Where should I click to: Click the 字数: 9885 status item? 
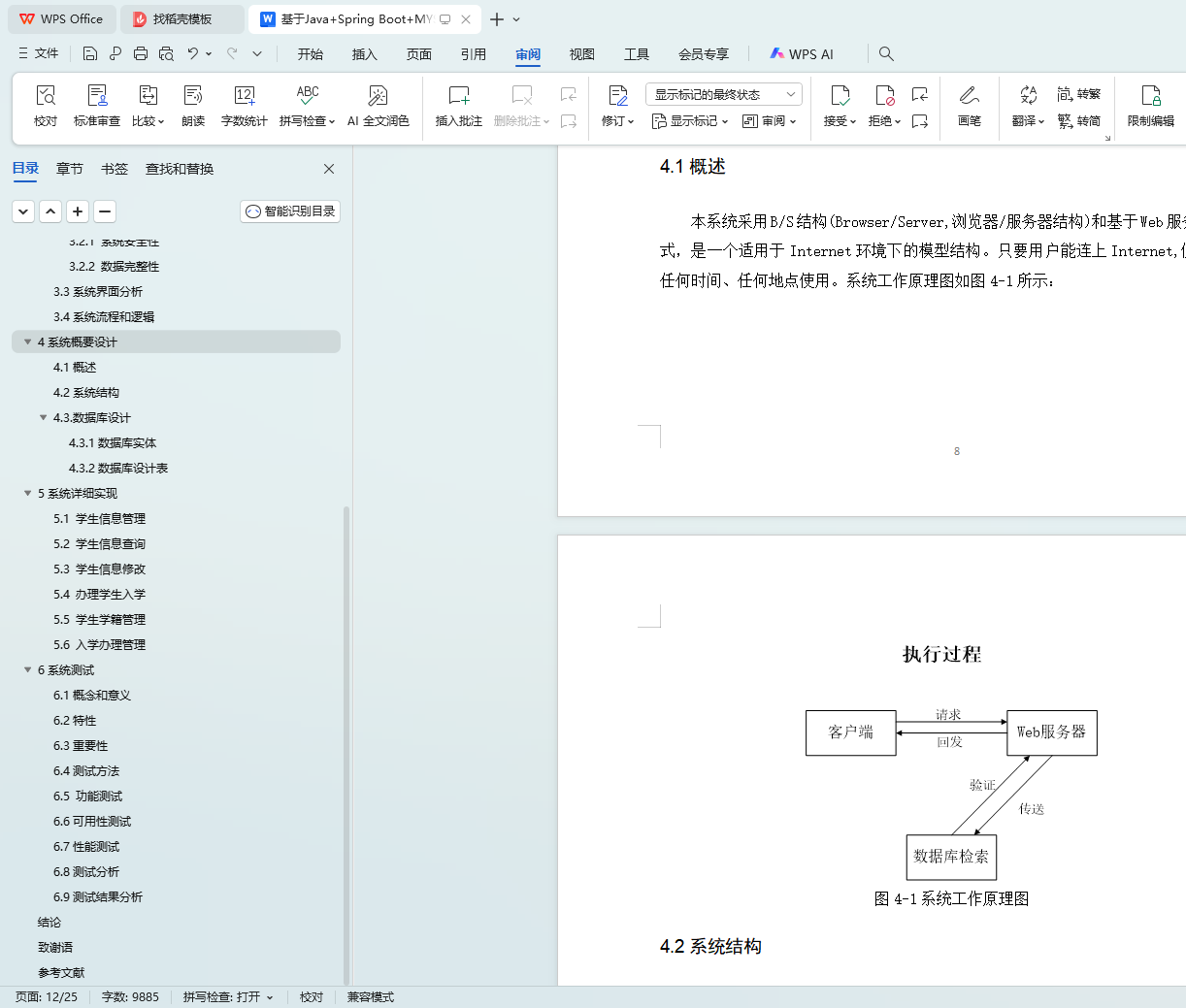[x=130, y=997]
